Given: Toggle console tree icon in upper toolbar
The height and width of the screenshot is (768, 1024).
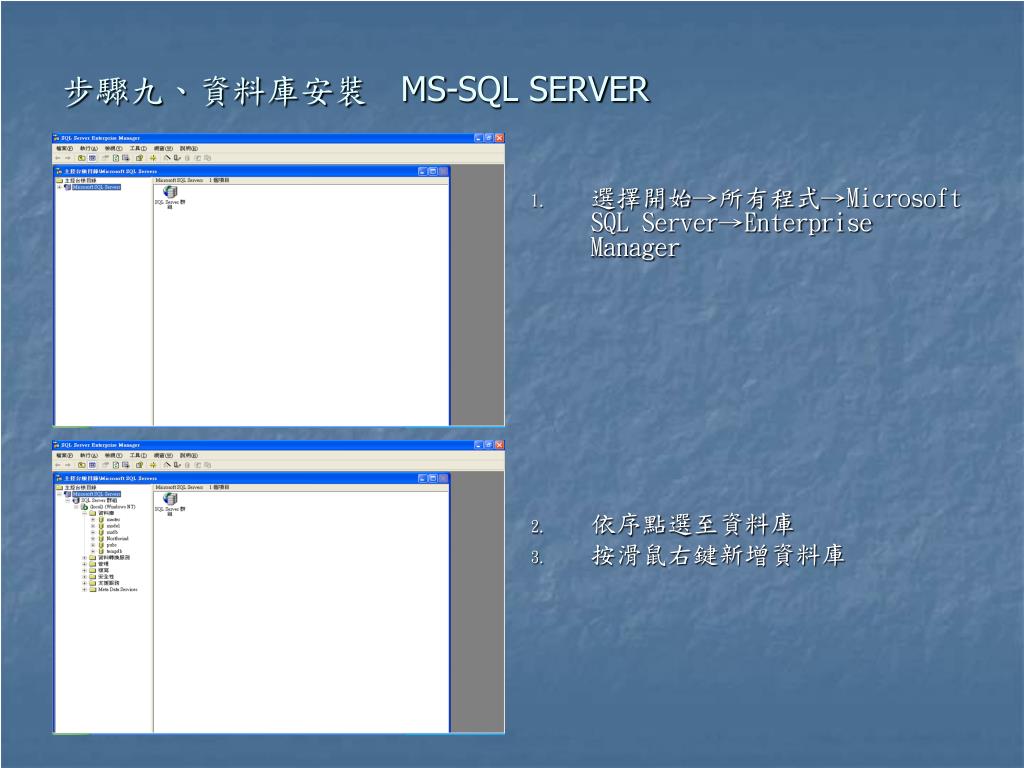Looking at the screenshot, I should tap(92, 158).
